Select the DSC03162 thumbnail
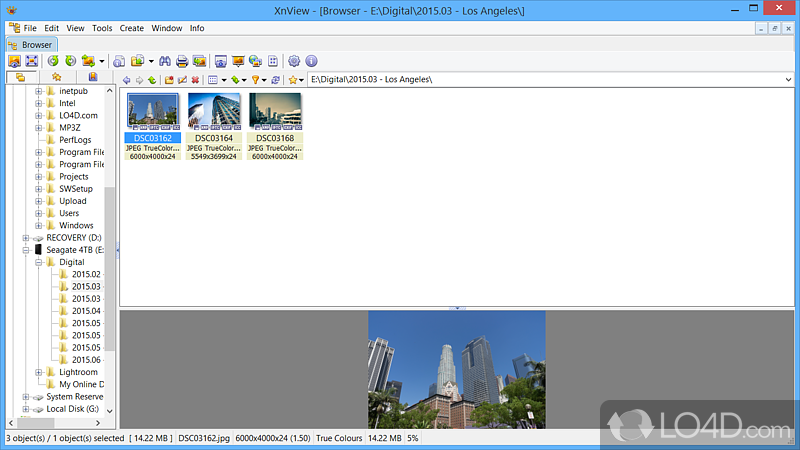 (153, 126)
